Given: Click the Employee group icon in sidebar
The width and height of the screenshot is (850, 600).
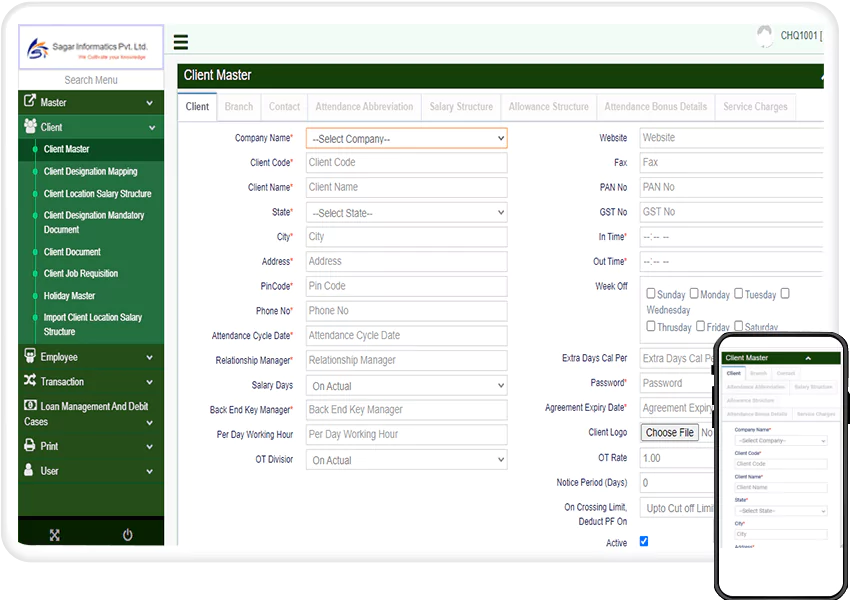Looking at the screenshot, I should click(30, 357).
